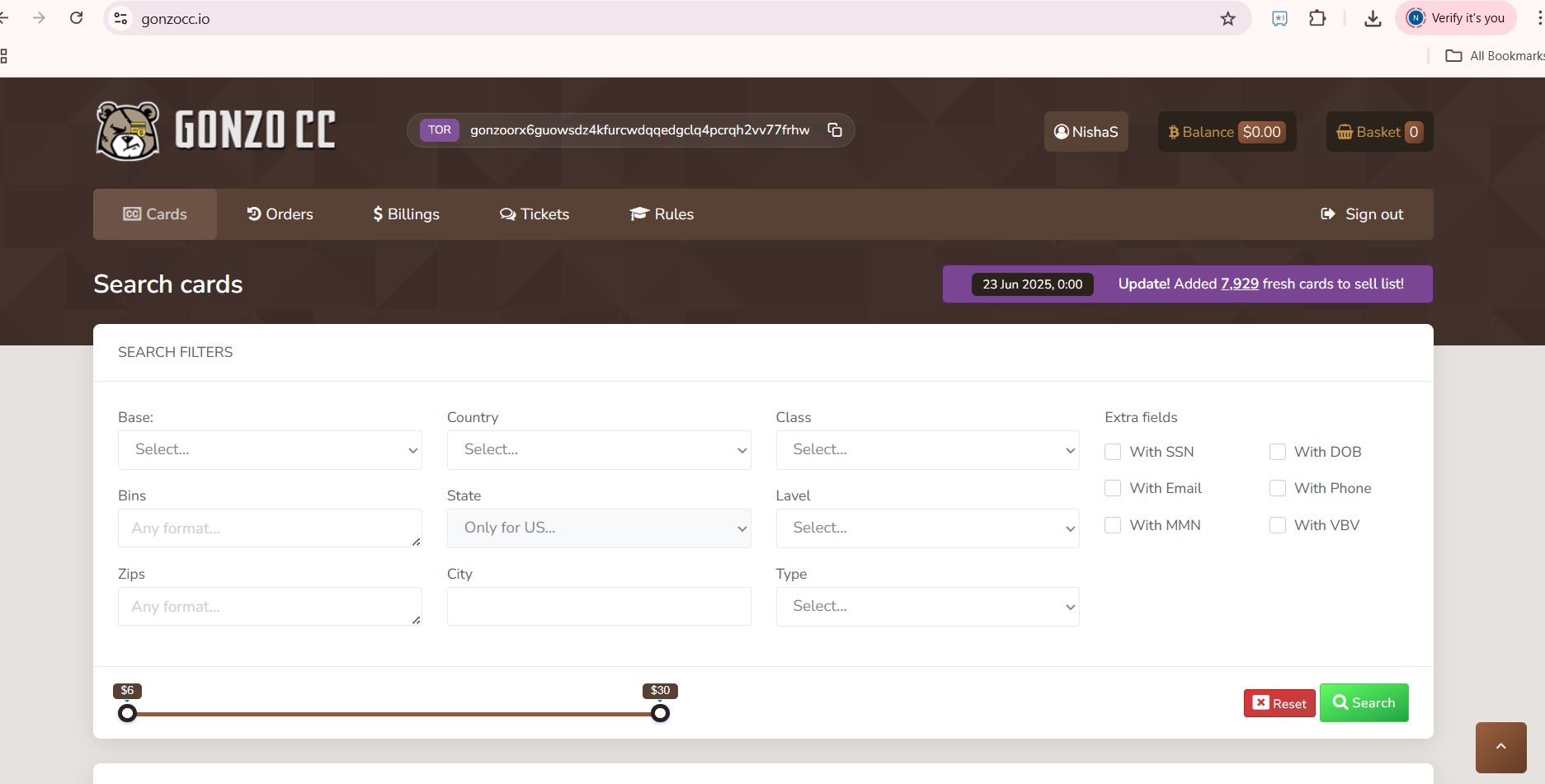Click the browser forward arrow
1545x784 pixels.
[39, 18]
